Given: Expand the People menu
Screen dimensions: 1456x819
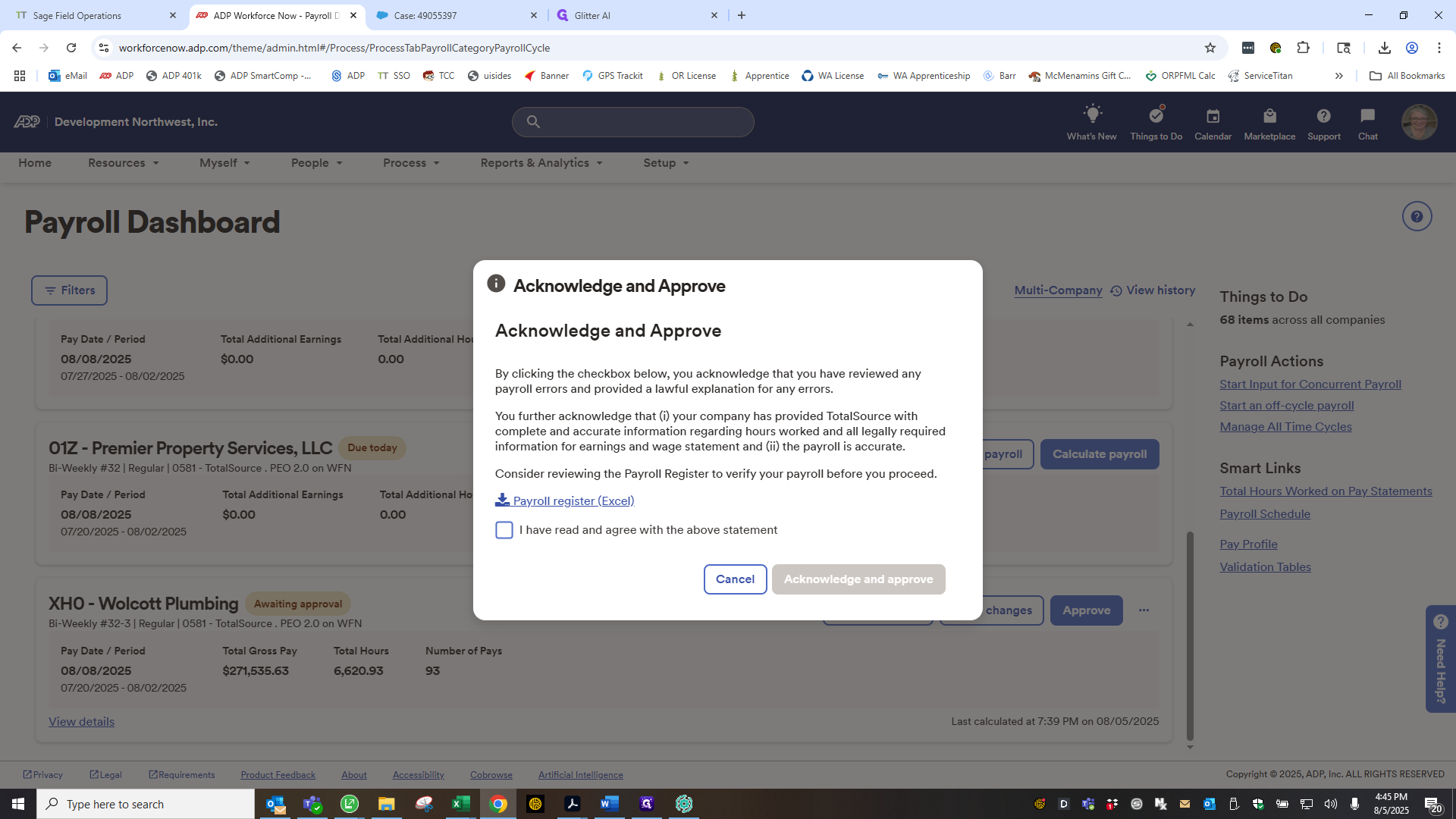Looking at the screenshot, I should click(317, 163).
